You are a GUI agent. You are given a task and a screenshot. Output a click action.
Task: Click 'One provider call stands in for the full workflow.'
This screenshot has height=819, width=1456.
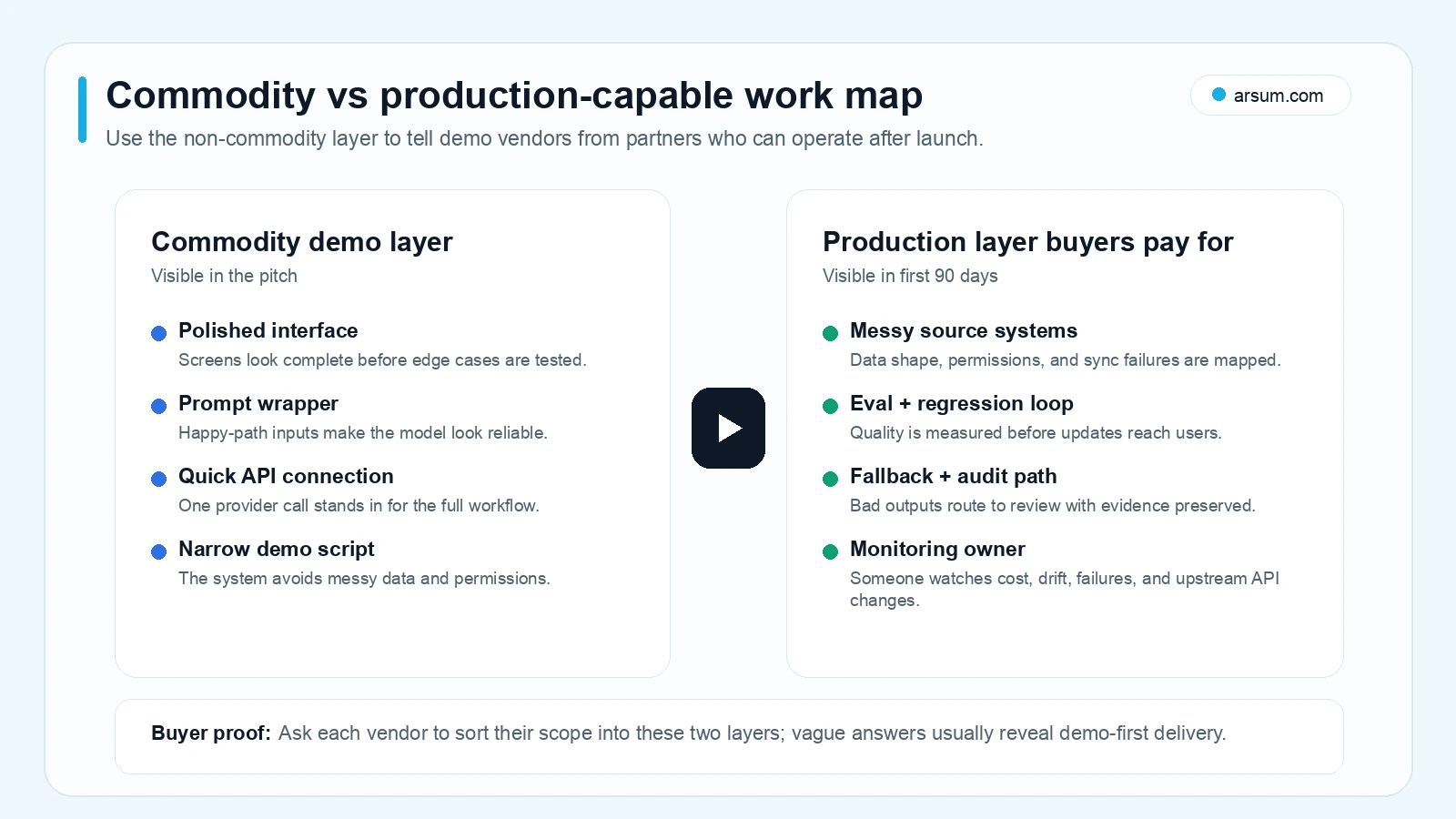coord(359,505)
